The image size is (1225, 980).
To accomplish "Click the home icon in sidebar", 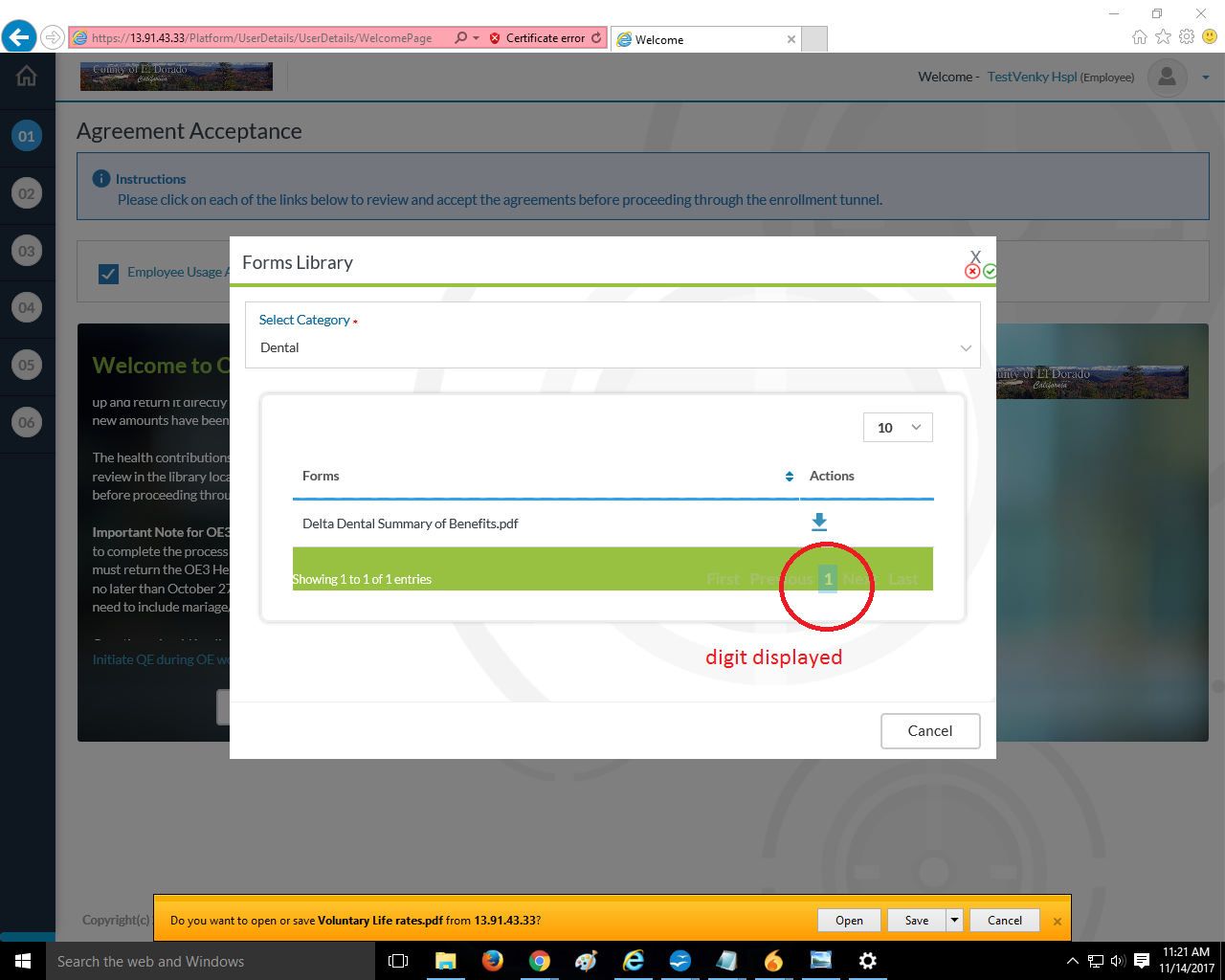I will pyautogui.click(x=27, y=77).
